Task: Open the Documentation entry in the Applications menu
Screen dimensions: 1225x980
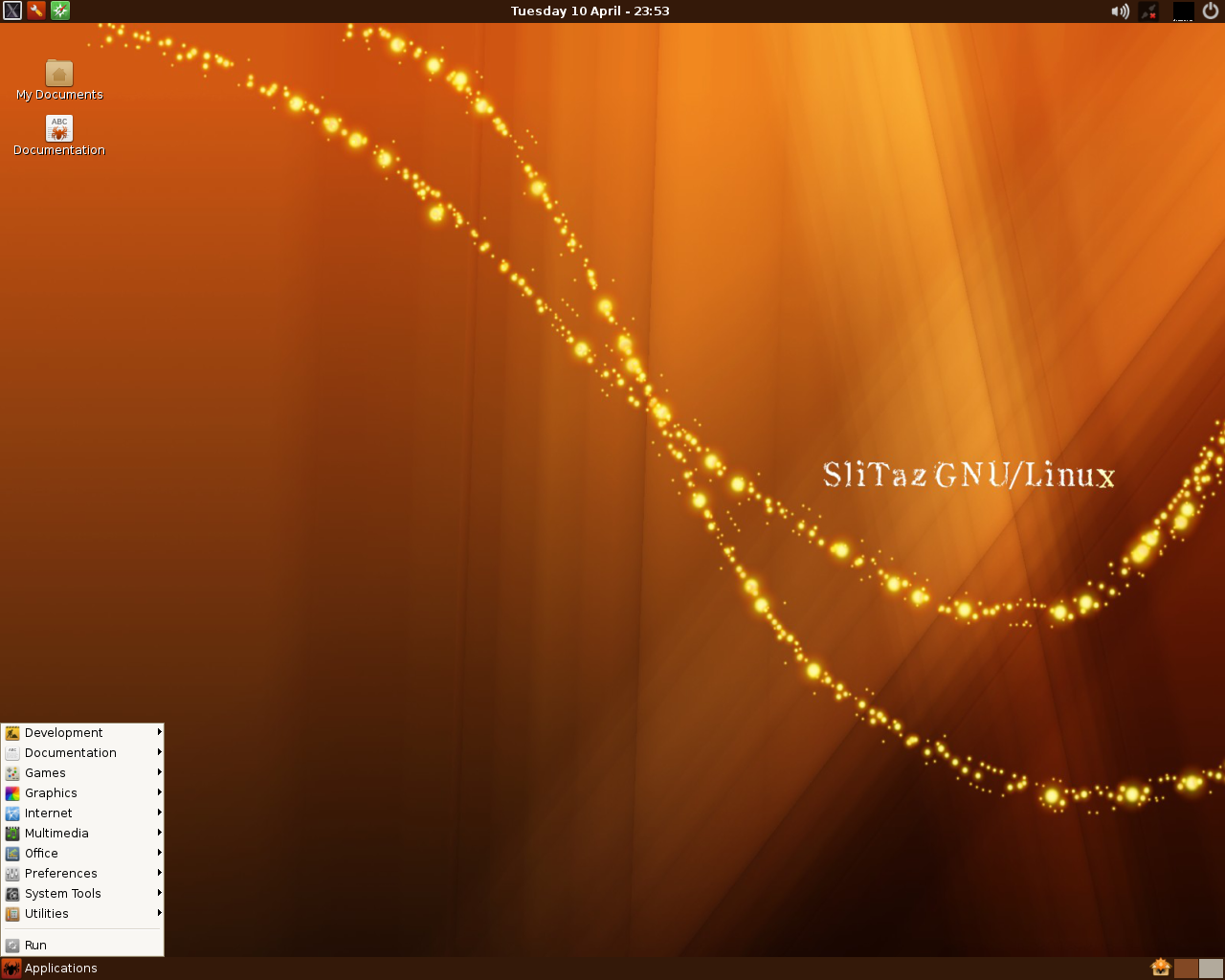Action: (82, 753)
